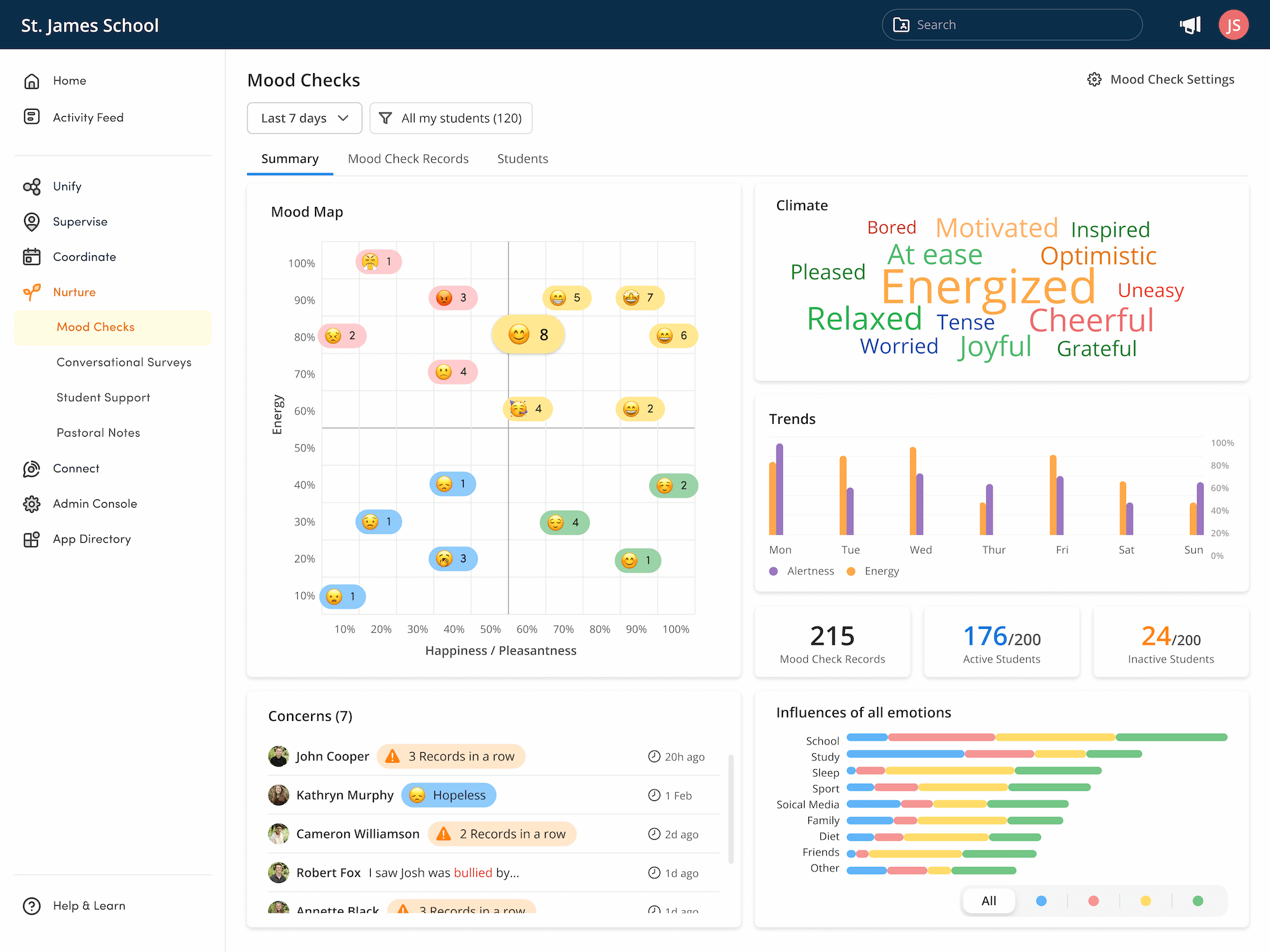The width and height of the screenshot is (1270, 952).
Task: Open the Connect chat icon
Action: point(32,468)
